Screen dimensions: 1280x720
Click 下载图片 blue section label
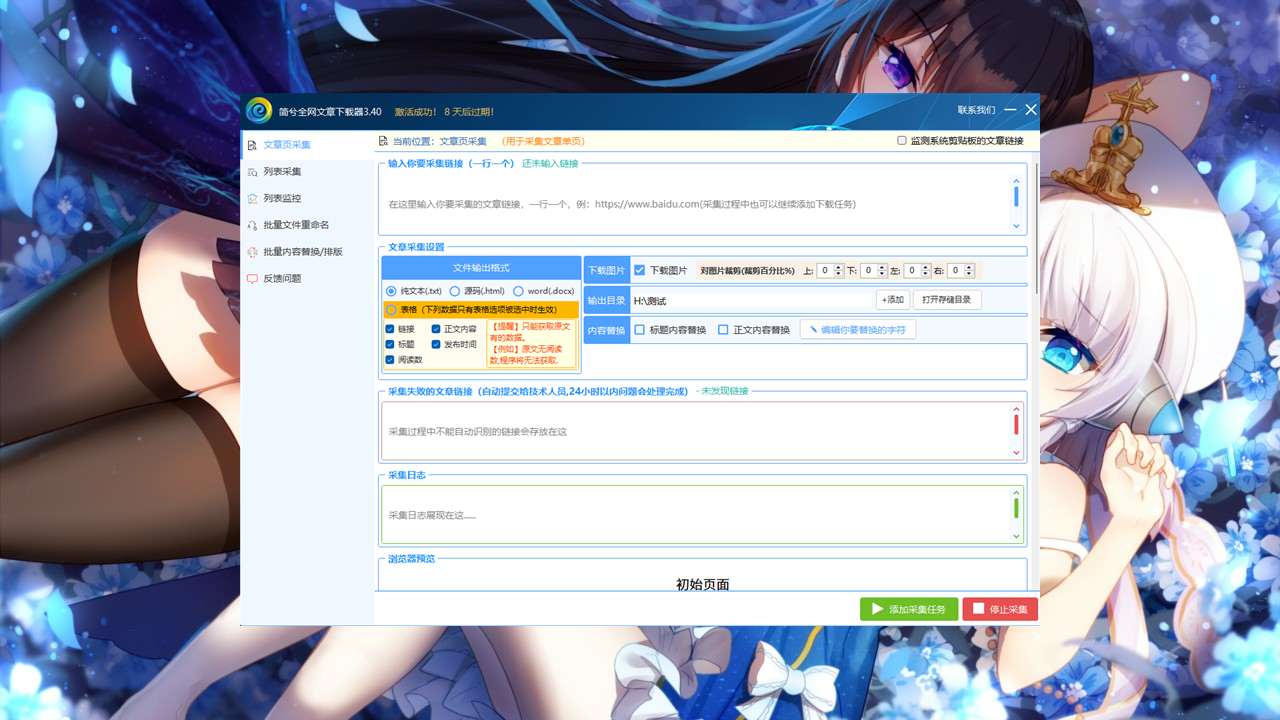pos(607,270)
